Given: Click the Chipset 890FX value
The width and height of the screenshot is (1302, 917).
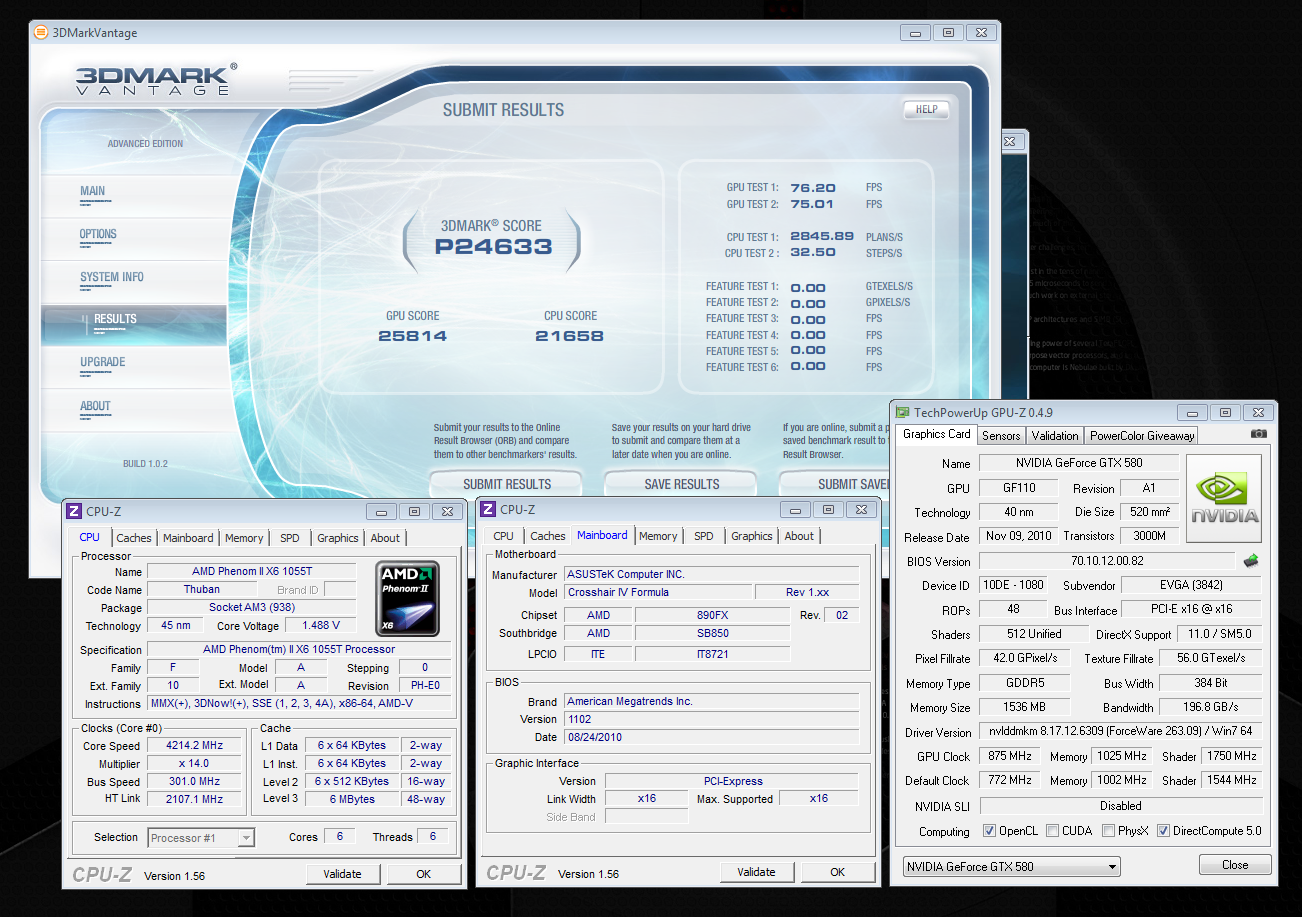Looking at the screenshot, I should coord(713,616).
